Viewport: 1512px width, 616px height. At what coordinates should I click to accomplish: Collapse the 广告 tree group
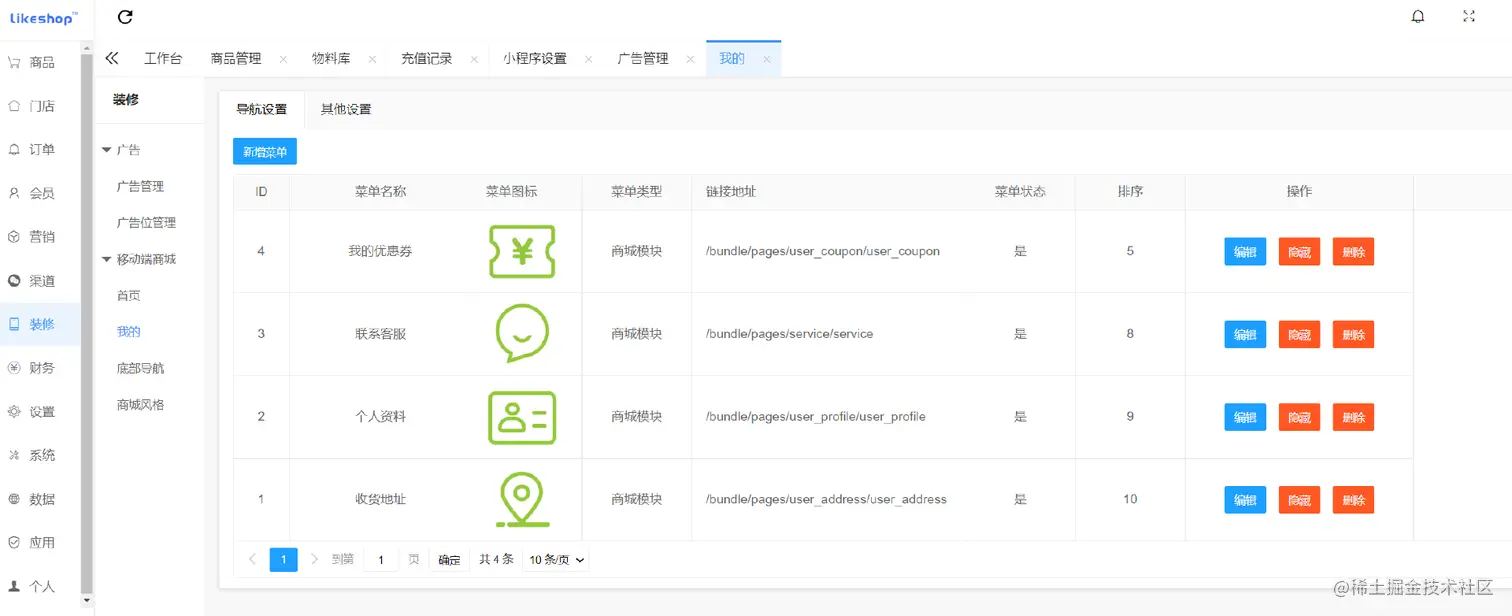(107, 150)
